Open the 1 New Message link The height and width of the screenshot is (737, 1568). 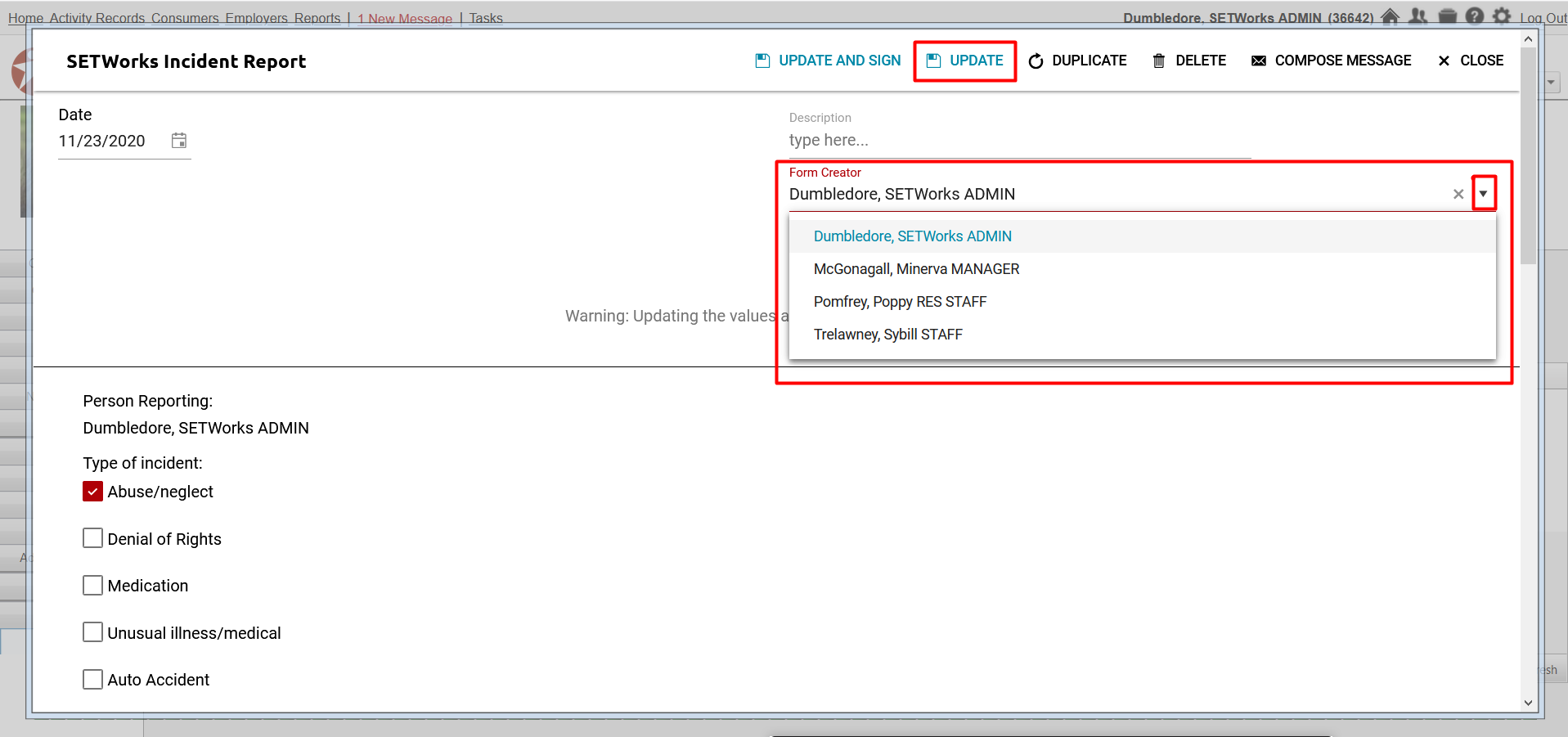click(405, 18)
